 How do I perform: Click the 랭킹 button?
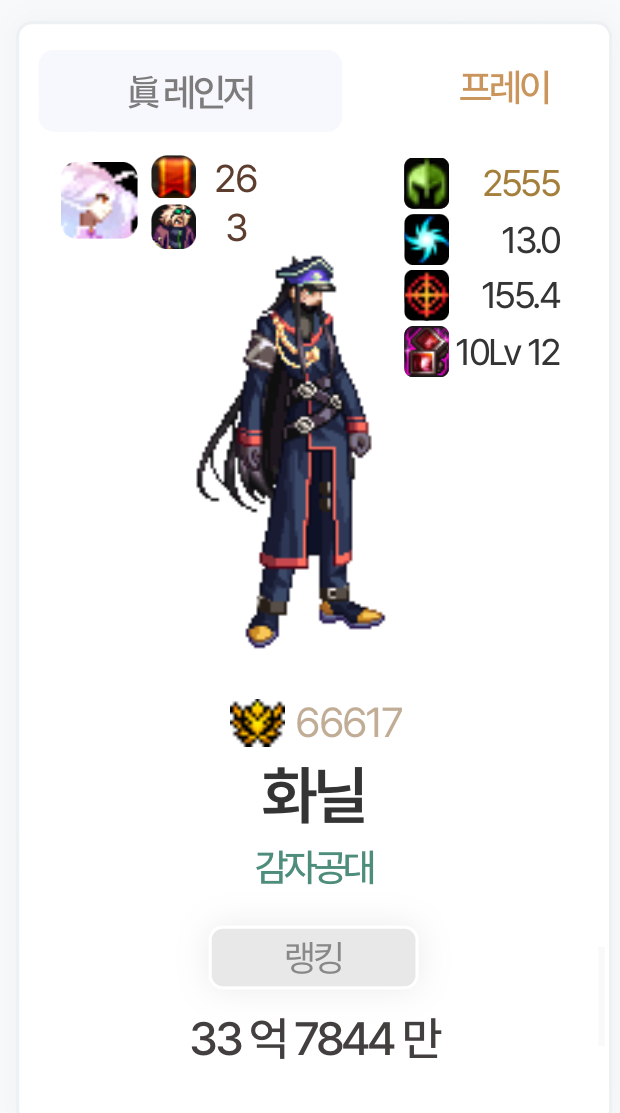[313, 958]
